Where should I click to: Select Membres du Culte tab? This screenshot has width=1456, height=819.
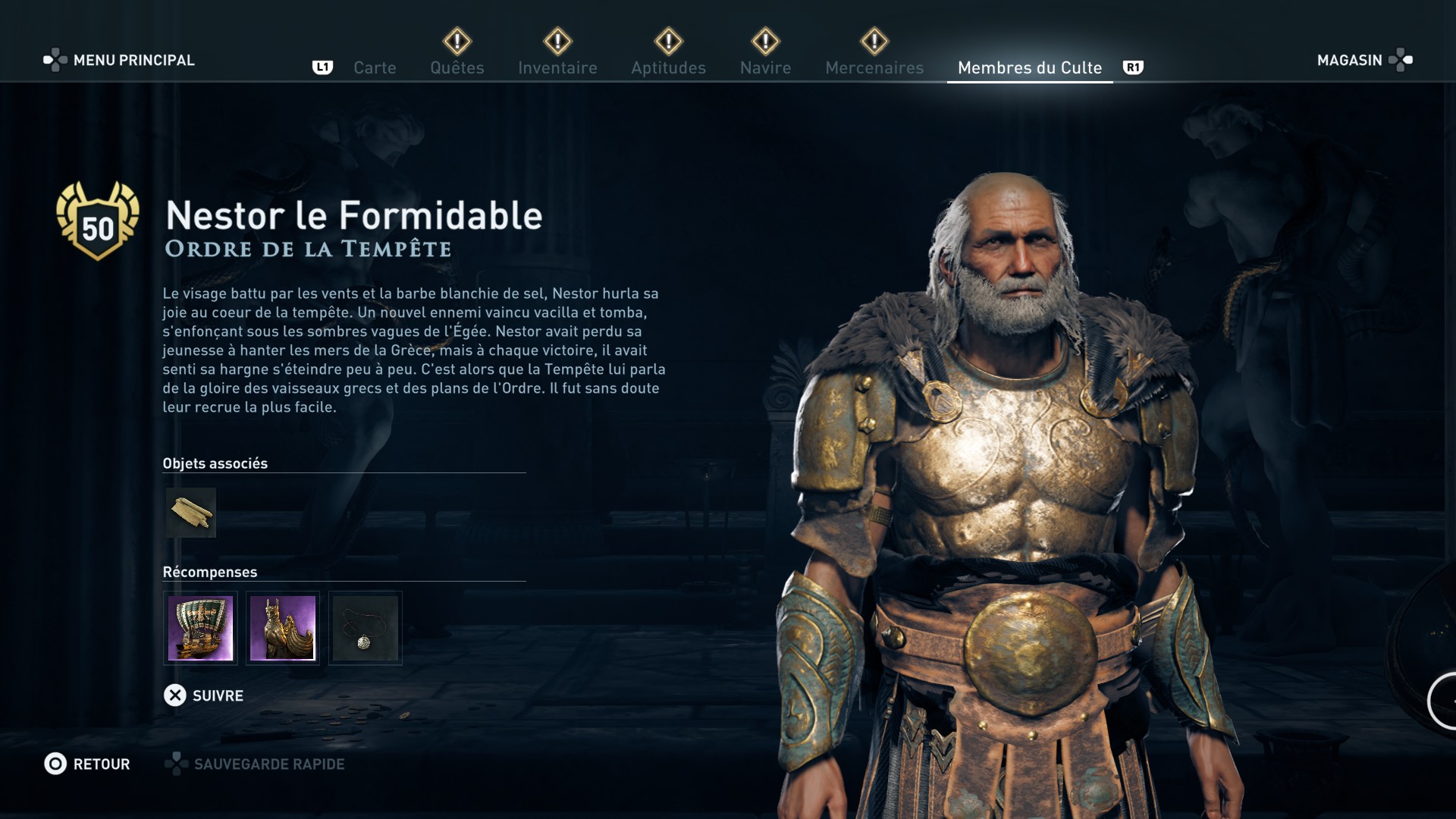[1030, 67]
